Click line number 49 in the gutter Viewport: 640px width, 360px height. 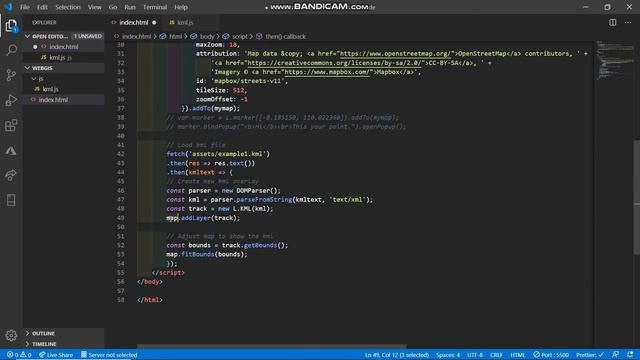(x=120, y=218)
